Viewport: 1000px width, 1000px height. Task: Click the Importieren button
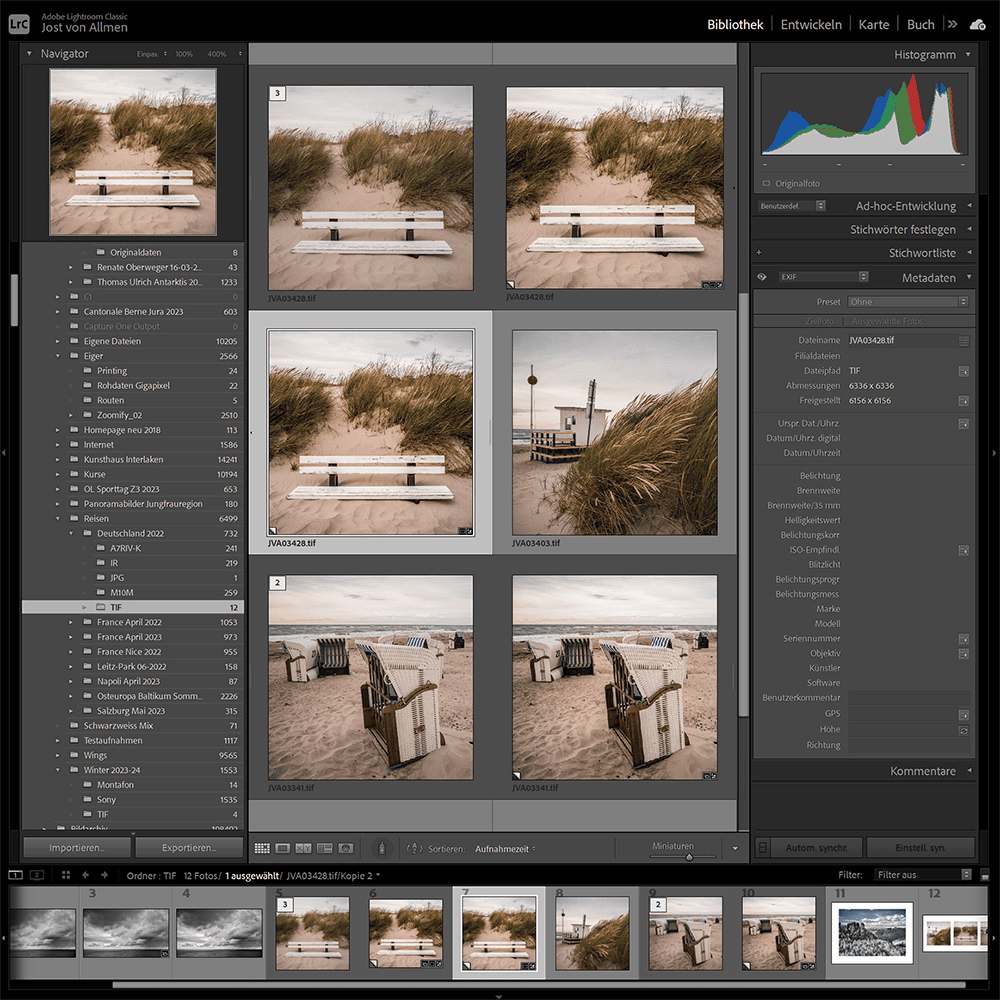(x=77, y=848)
